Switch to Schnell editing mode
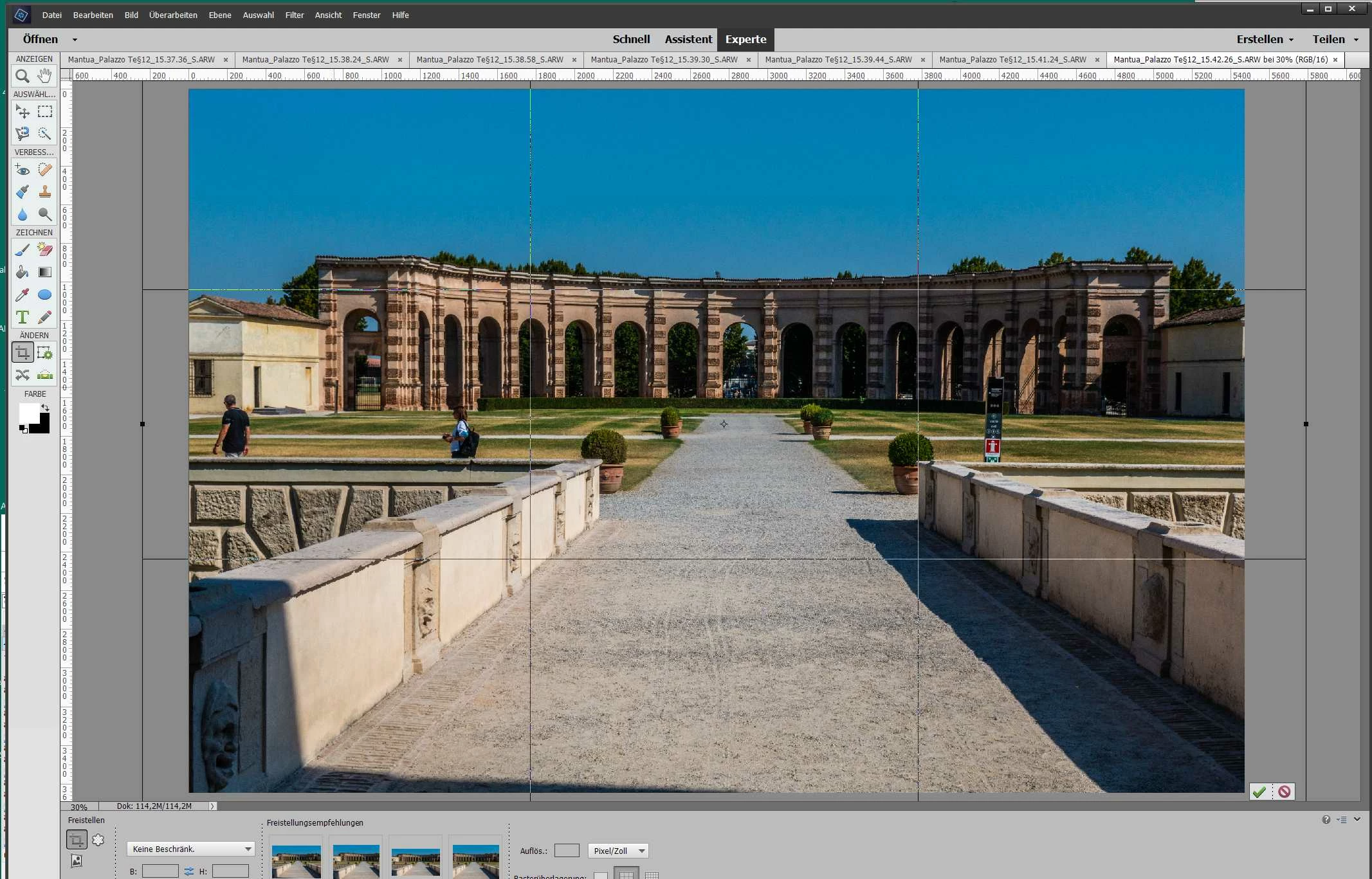Image resolution: width=1372 pixels, height=879 pixels. [630, 39]
